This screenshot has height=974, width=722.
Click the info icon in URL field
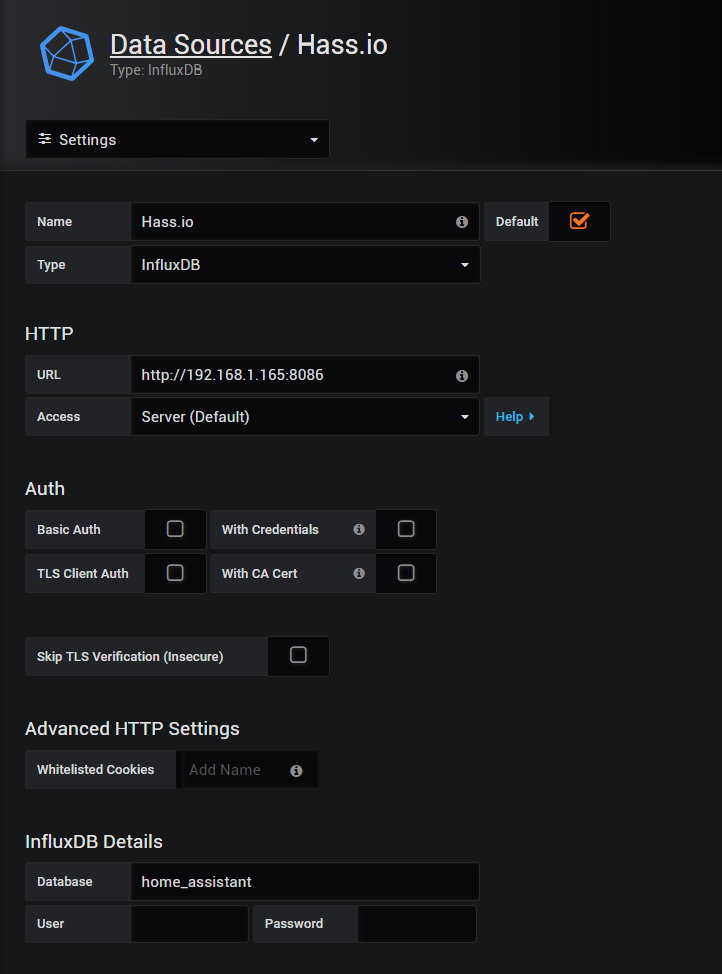(462, 376)
